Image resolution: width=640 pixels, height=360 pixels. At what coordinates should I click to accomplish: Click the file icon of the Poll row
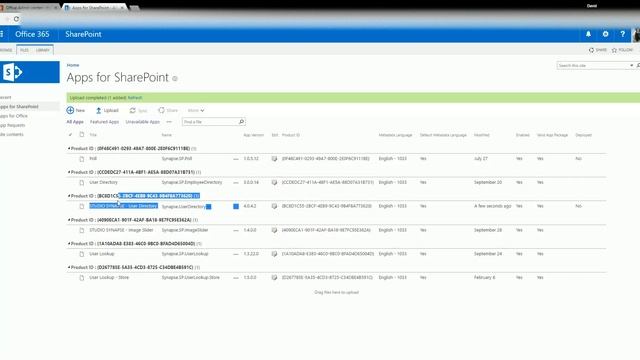click(x=82, y=159)
